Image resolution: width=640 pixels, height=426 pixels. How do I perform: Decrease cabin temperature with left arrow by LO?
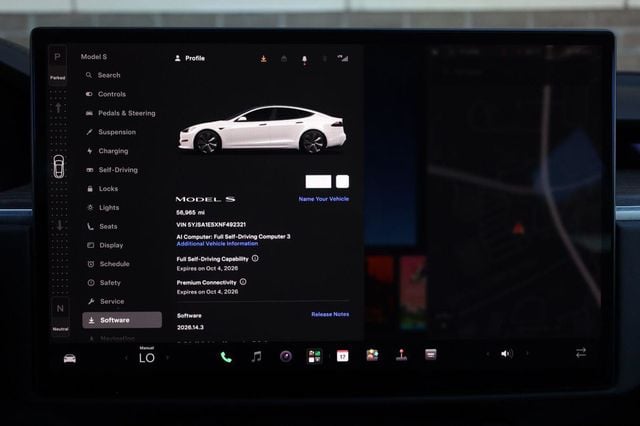tap(126, 358)
